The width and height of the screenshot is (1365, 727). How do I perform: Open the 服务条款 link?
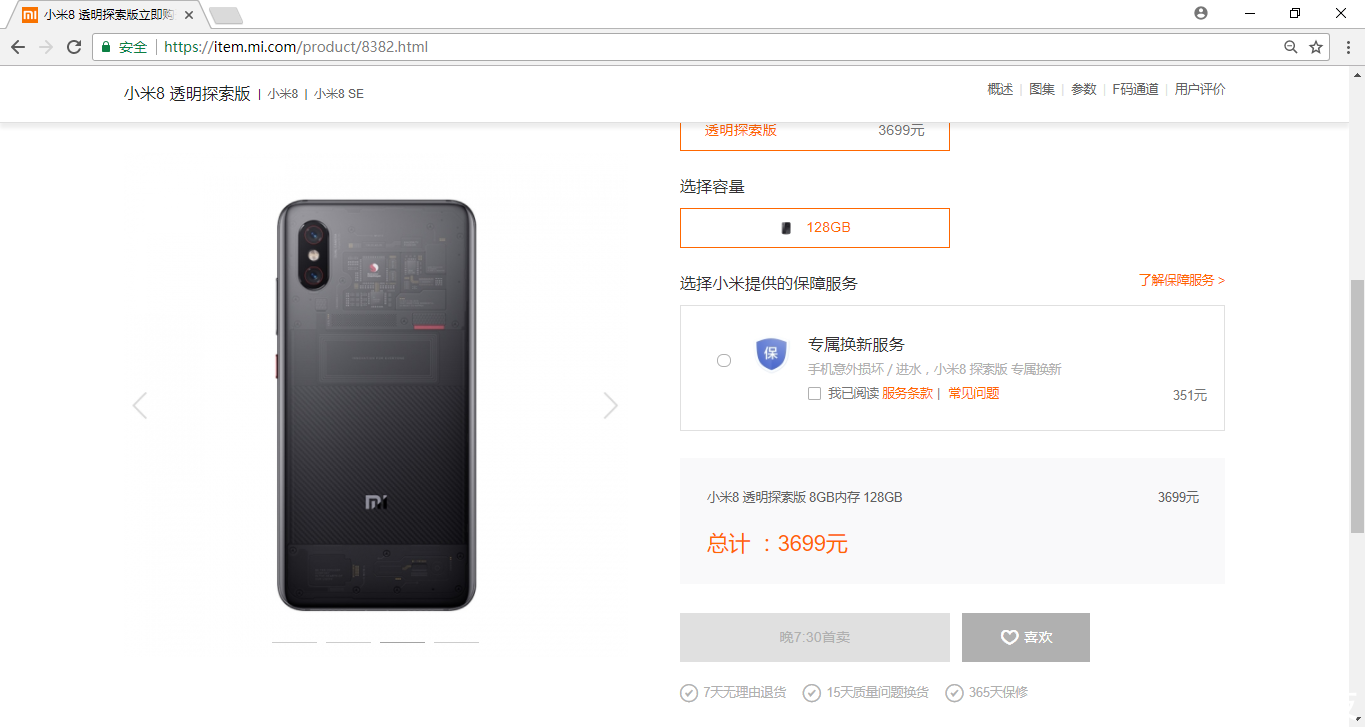(907, 394)
